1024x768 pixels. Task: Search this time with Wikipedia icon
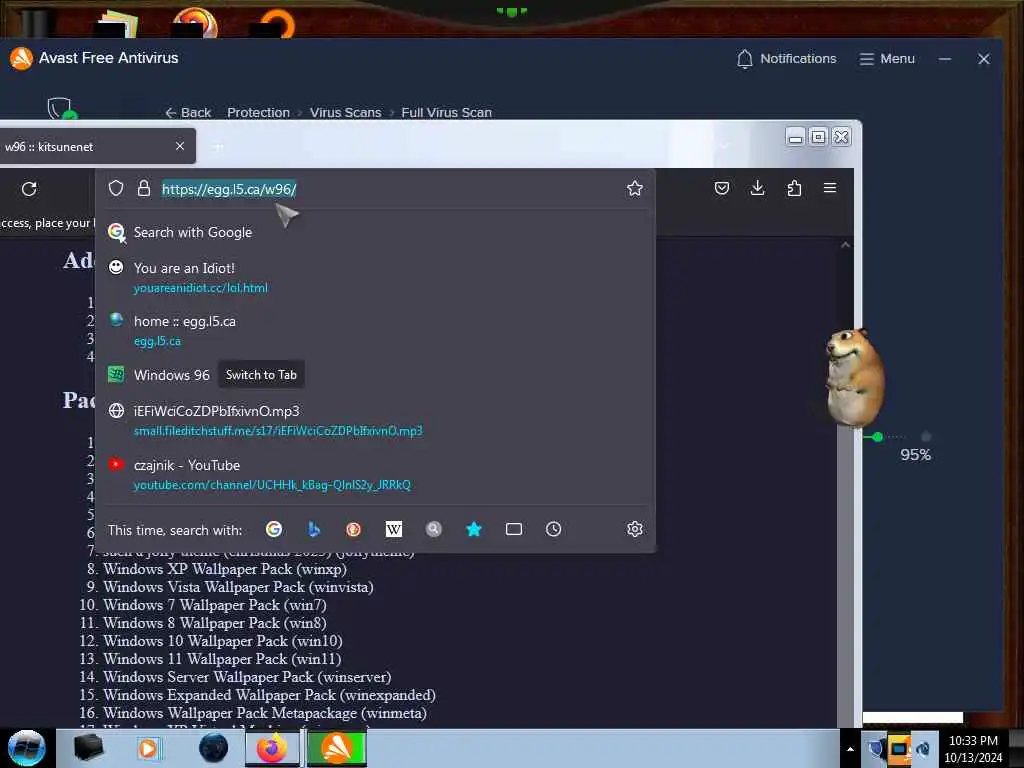coord(394,529)
